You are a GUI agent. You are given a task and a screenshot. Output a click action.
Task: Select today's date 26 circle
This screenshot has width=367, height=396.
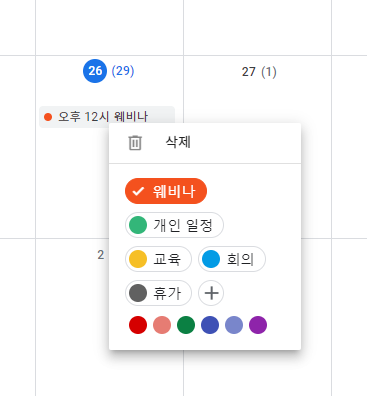[x=95, y=71]
